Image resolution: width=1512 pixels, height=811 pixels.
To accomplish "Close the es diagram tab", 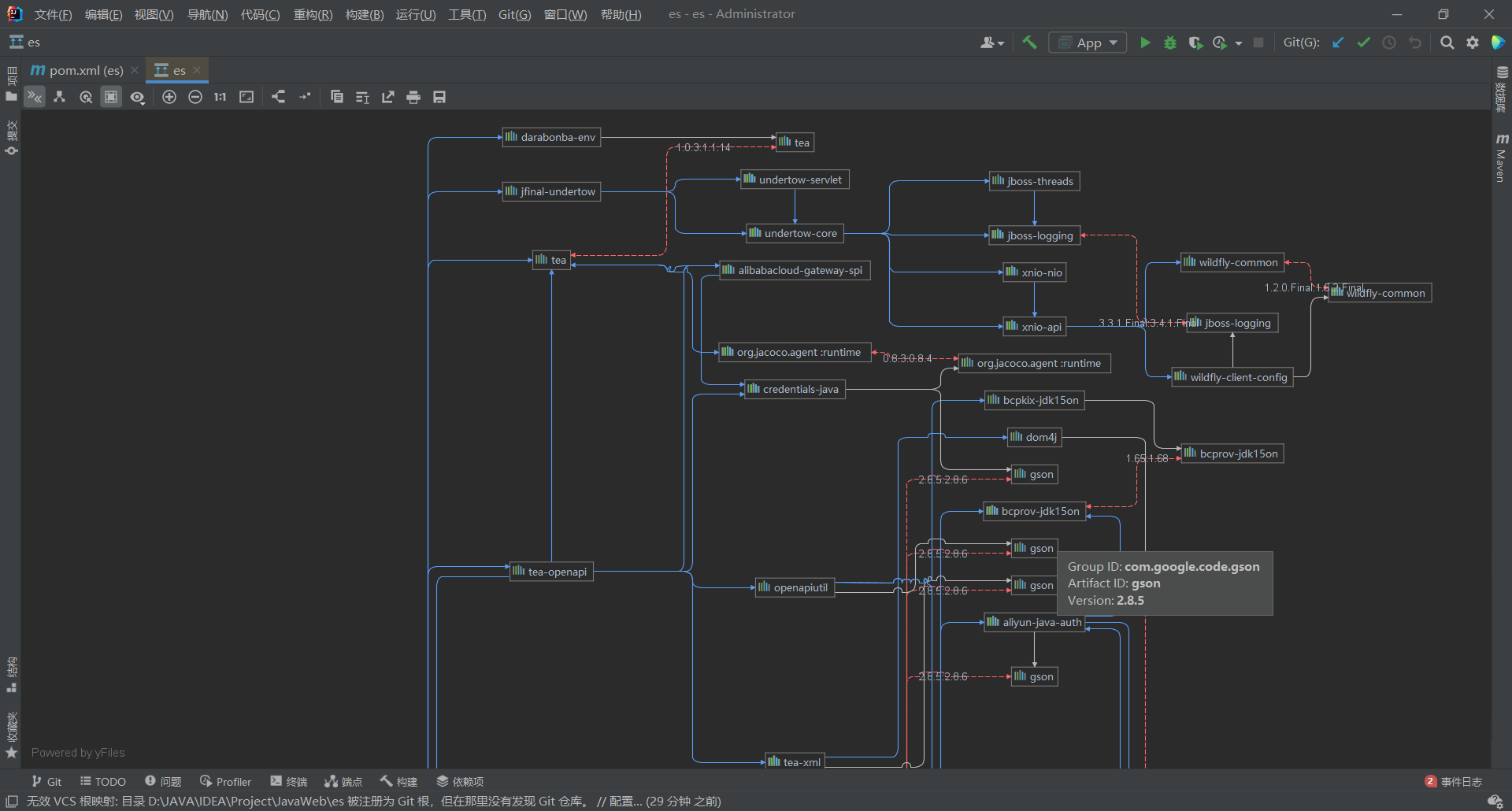I will click(x=197, y=70).
